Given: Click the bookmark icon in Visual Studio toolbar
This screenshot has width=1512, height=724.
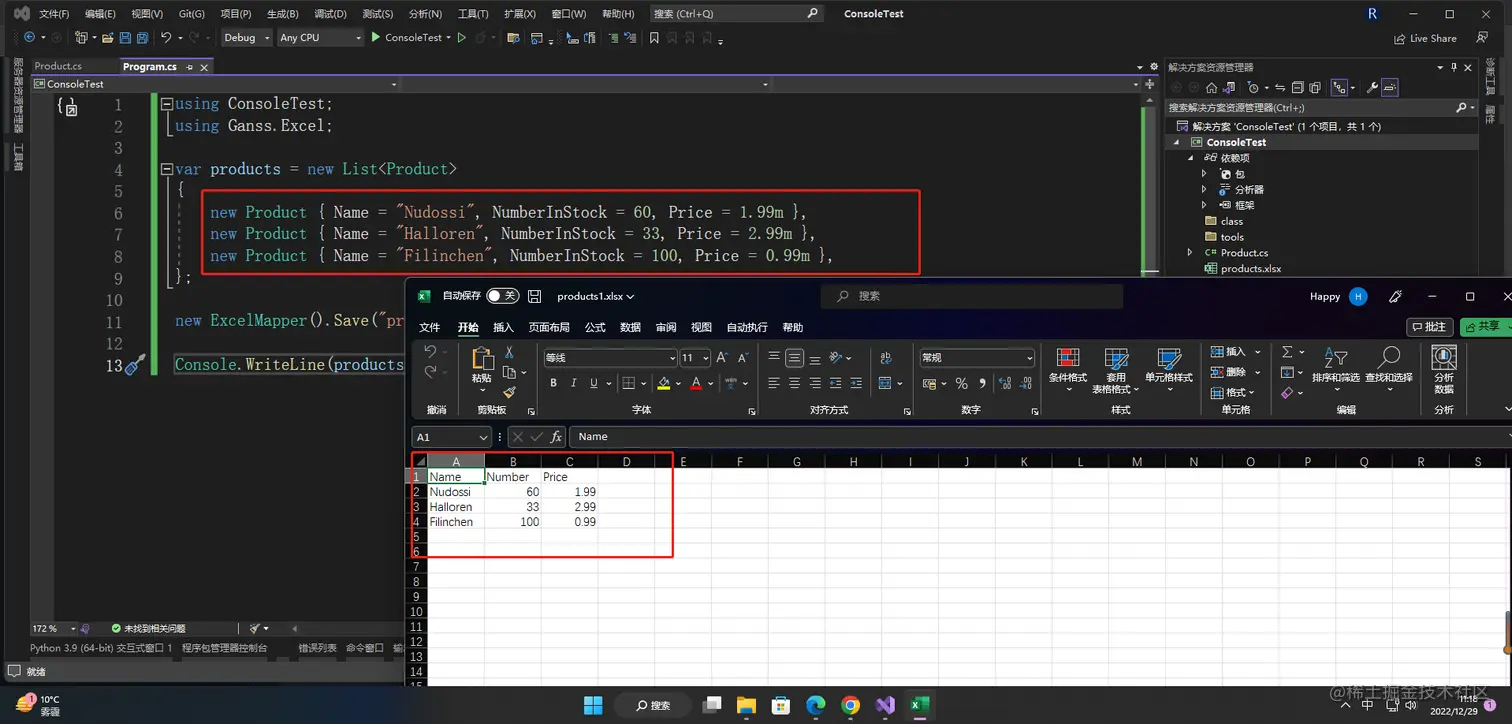Looking at the screenshot, I should pos(654,38).
